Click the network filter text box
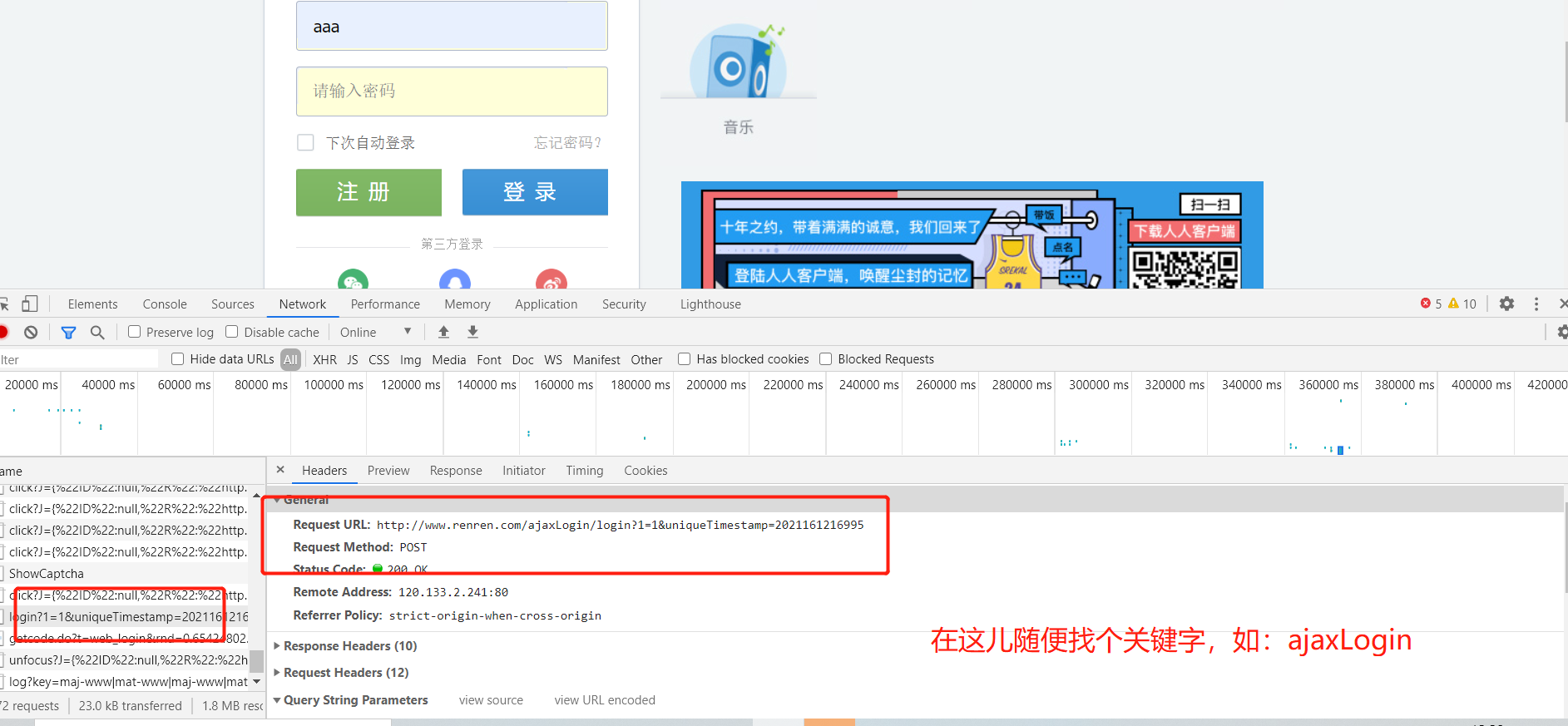This screenshot has width=1568, height=726. pyautogui.click(x=79, y=359)
